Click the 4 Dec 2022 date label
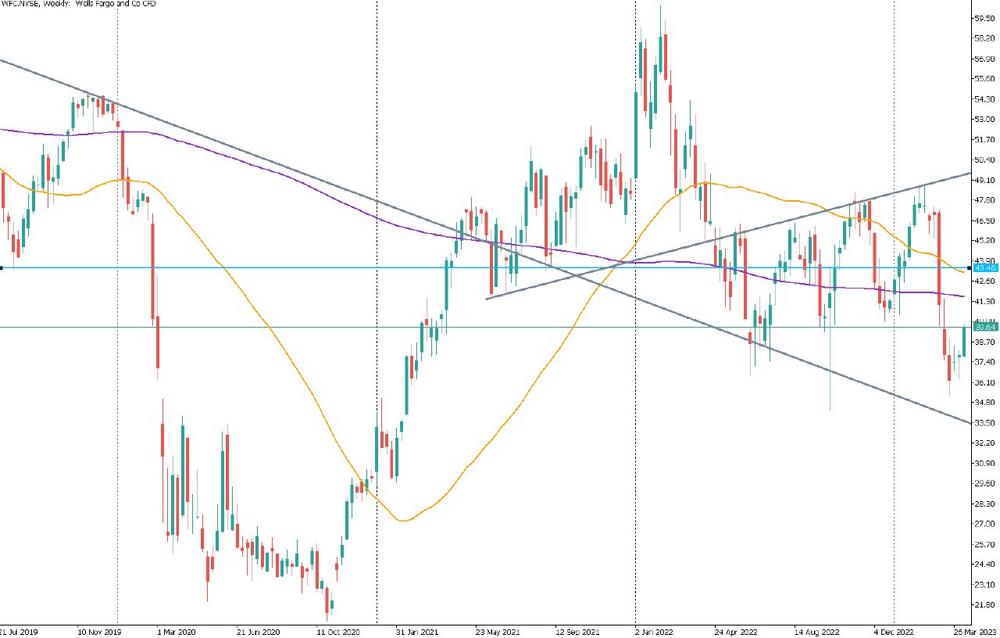 895,632
